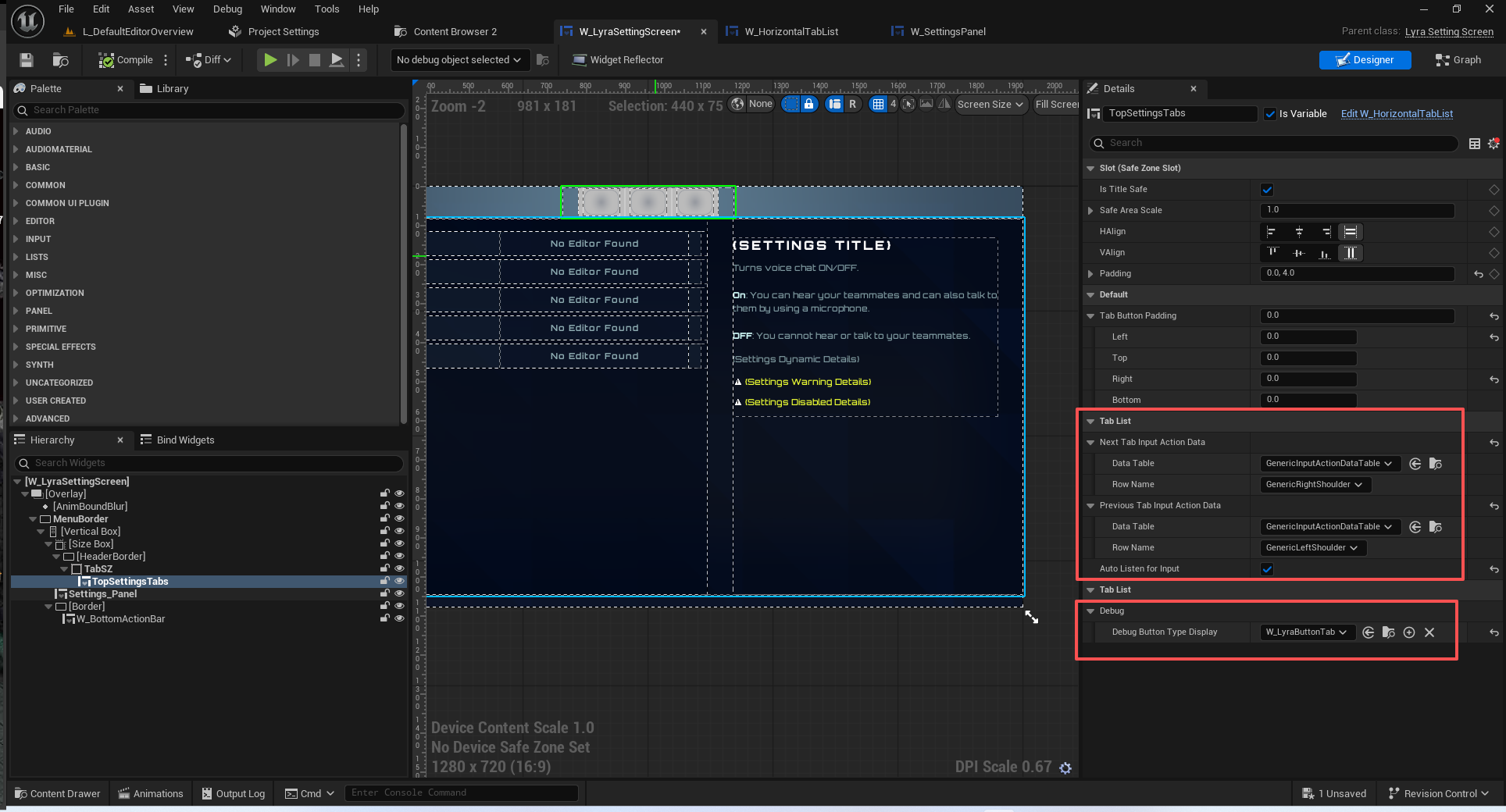The image size is (1506, 812).
Task: Open the GenericRightShoulder Row Name dropdown
Action: (x=1315, y=485)
